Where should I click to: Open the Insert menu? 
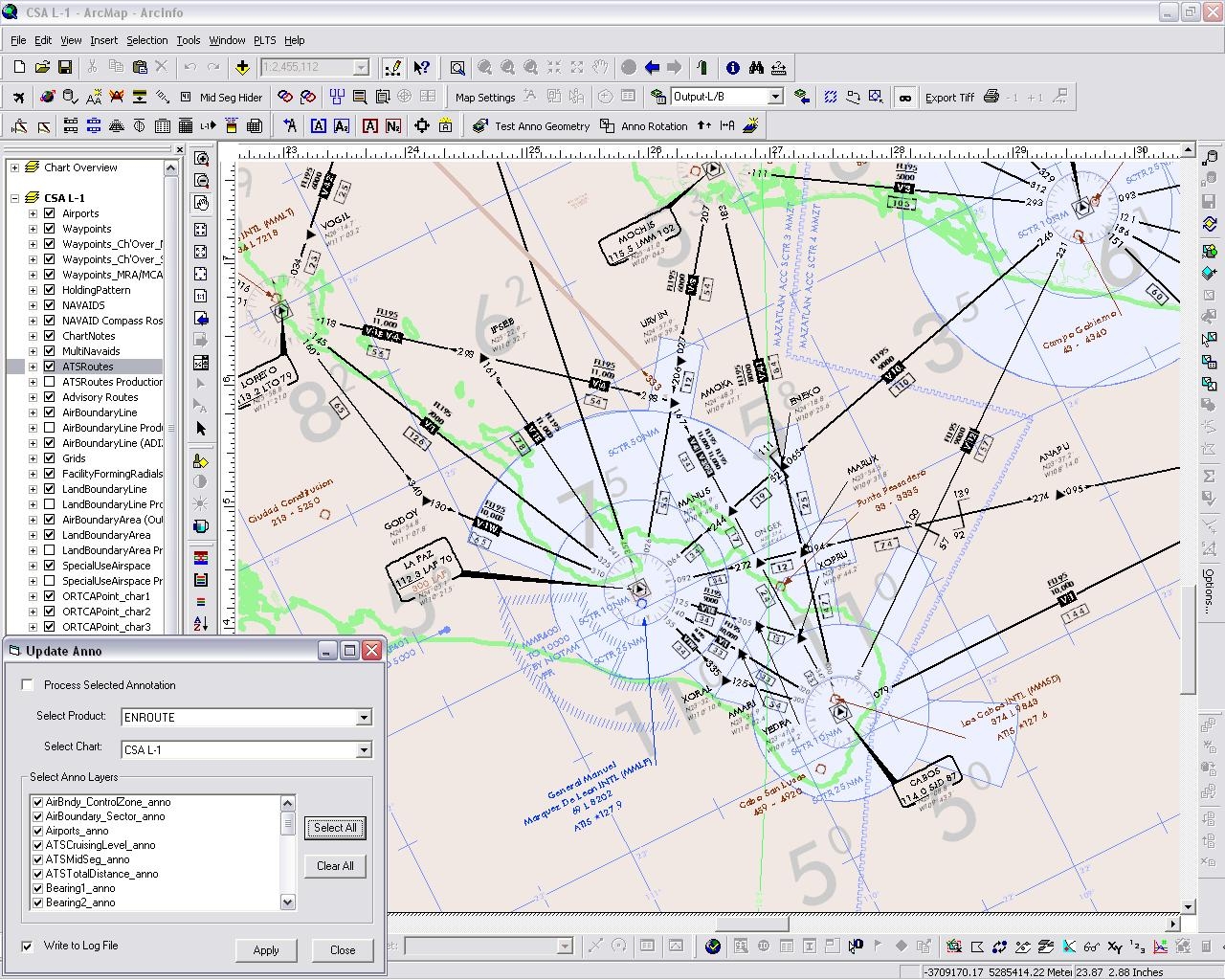(103, 40)
